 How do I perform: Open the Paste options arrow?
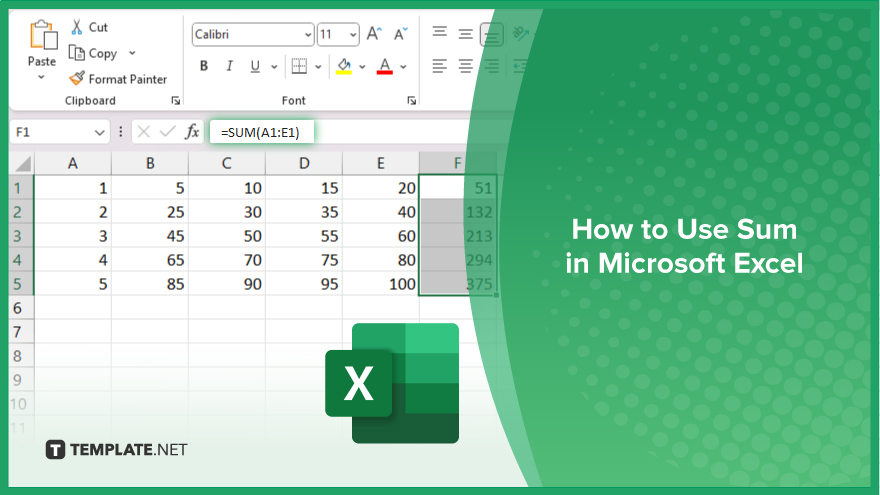(42, 77)
